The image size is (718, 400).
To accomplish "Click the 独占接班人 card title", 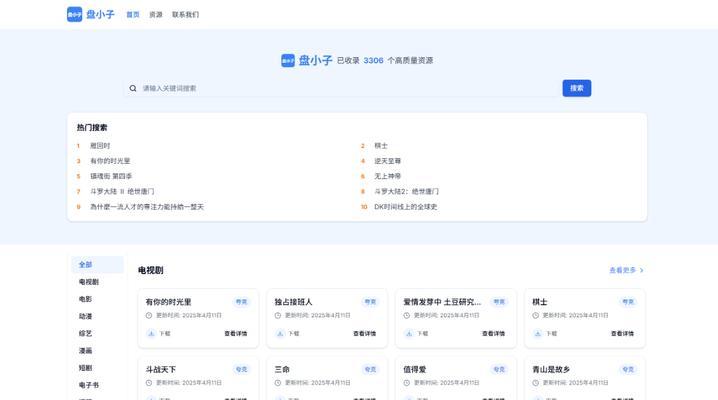I will [x=293, y=302].
